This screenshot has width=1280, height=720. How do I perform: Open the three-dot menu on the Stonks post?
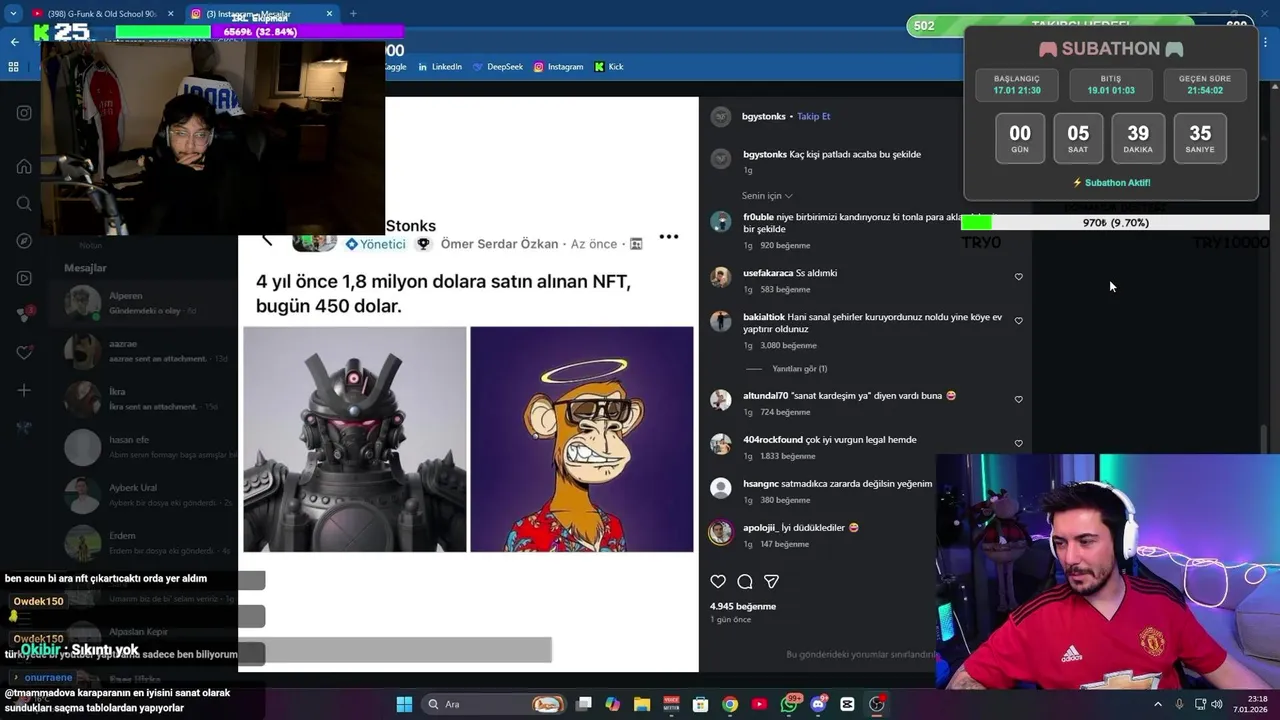[x=669, y=237]
